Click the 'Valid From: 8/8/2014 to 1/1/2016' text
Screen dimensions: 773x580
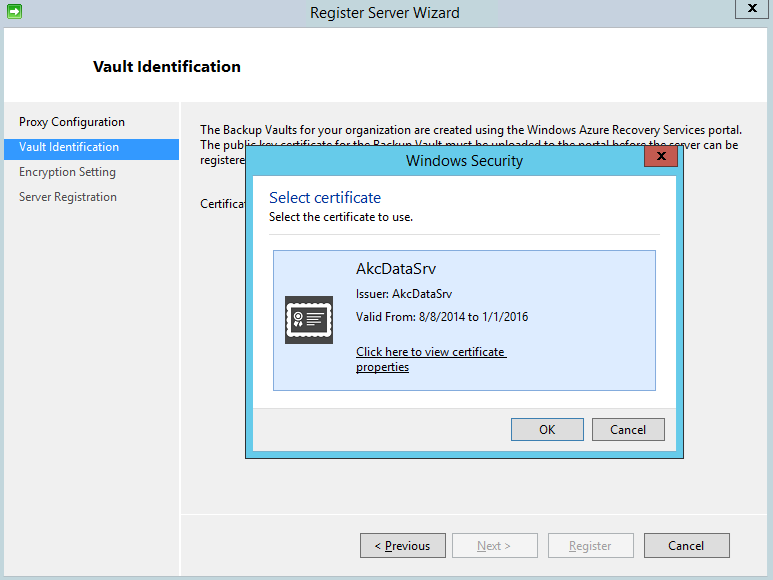[442, 317]
